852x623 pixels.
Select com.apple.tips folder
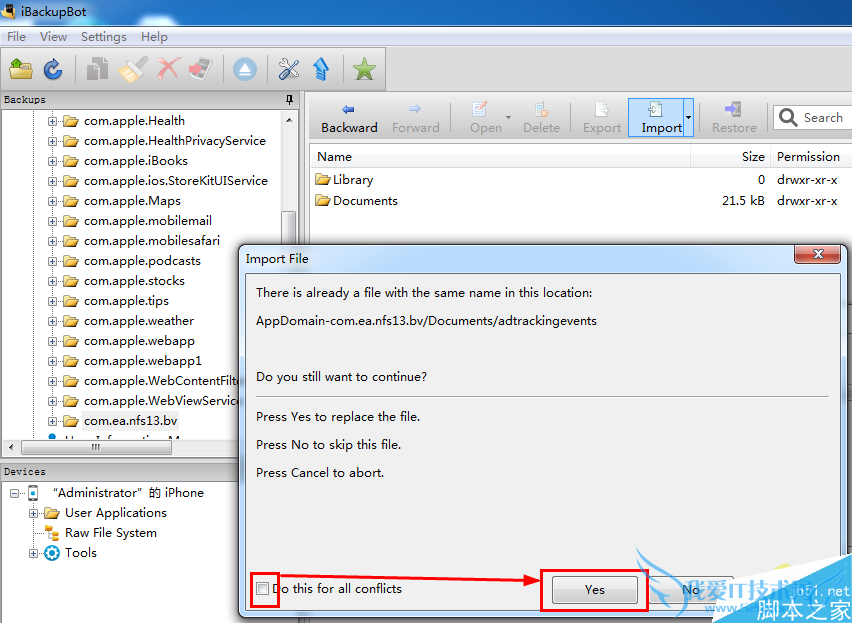(126, 301)
